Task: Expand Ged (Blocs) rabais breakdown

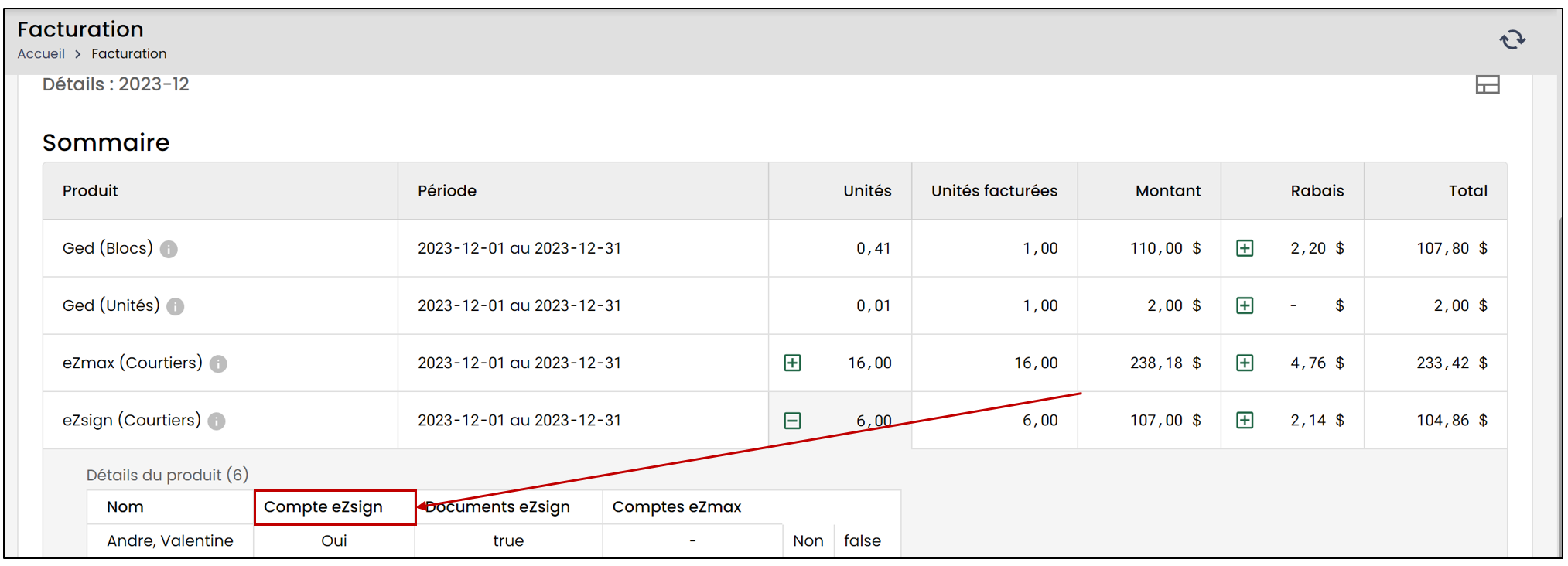Action: point(1245,248)
